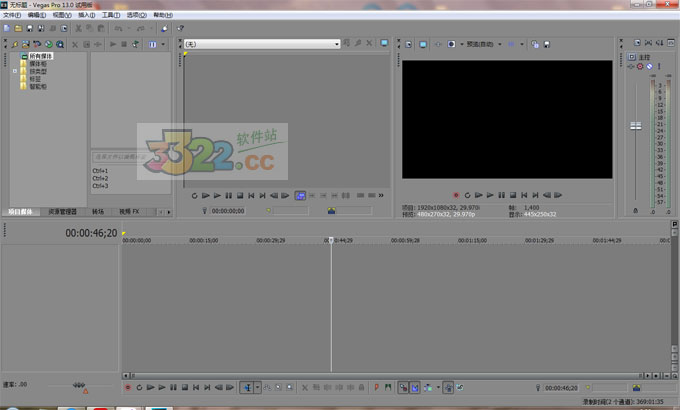The width and height of the screenshot is (680, 410).
Task: Expand the media bin tree node
Action: point(15,71)
